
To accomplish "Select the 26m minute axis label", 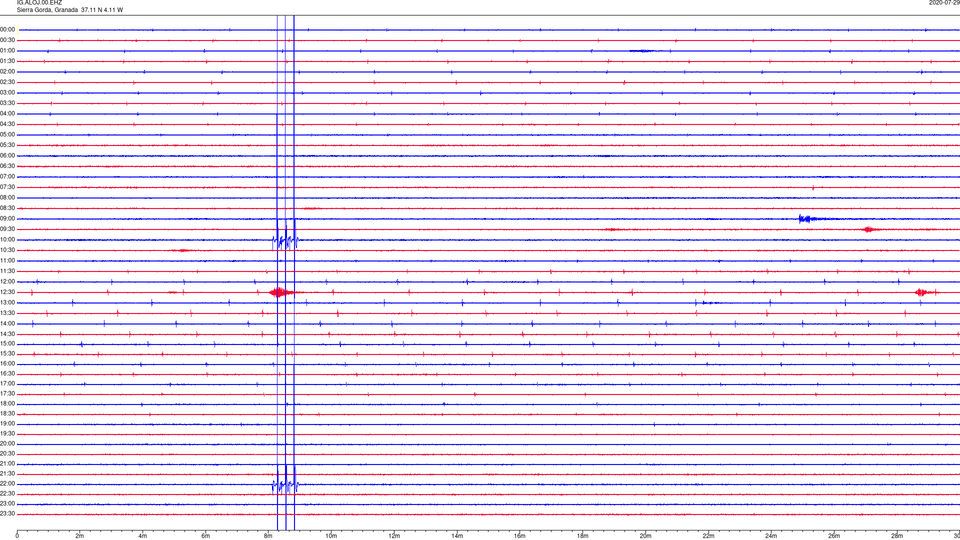I will tap(834, 536).
